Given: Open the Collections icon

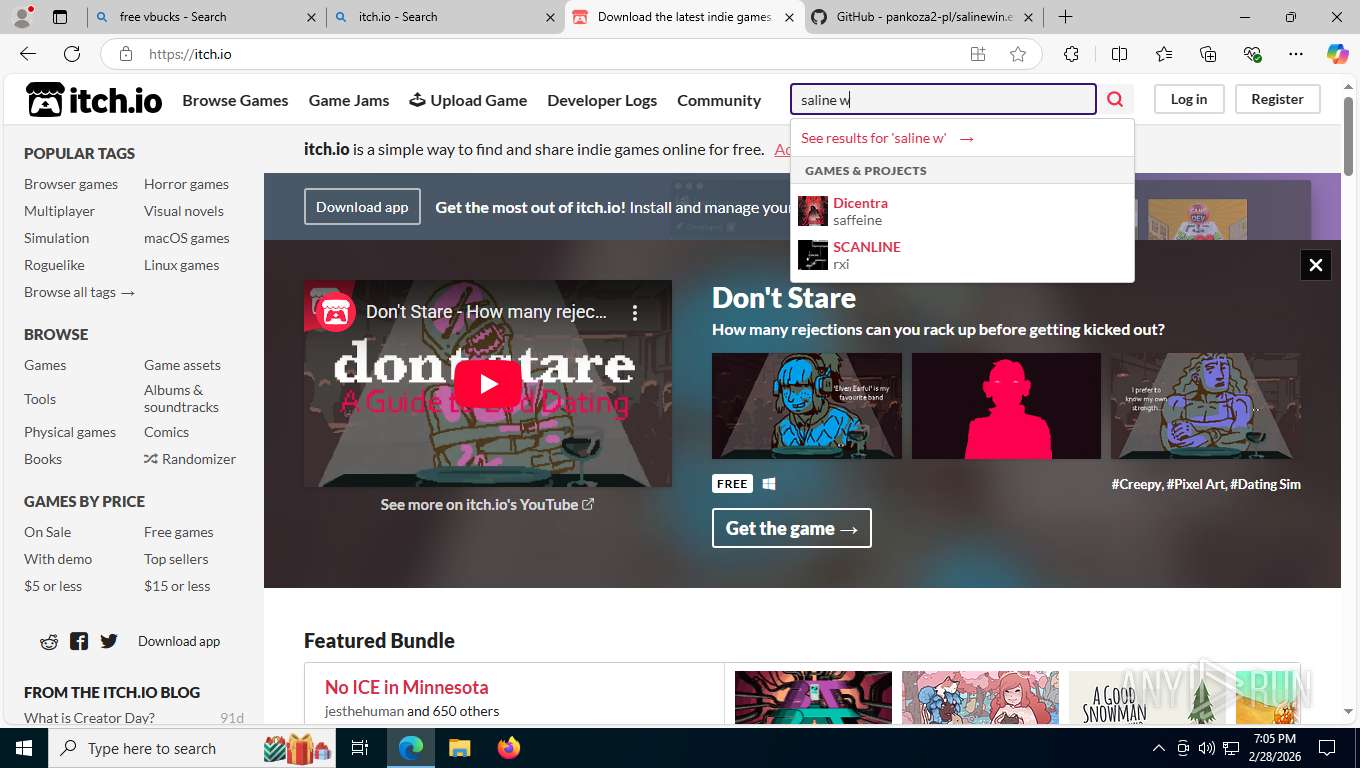Looking at the screenshot, I should coord(1208,54).
